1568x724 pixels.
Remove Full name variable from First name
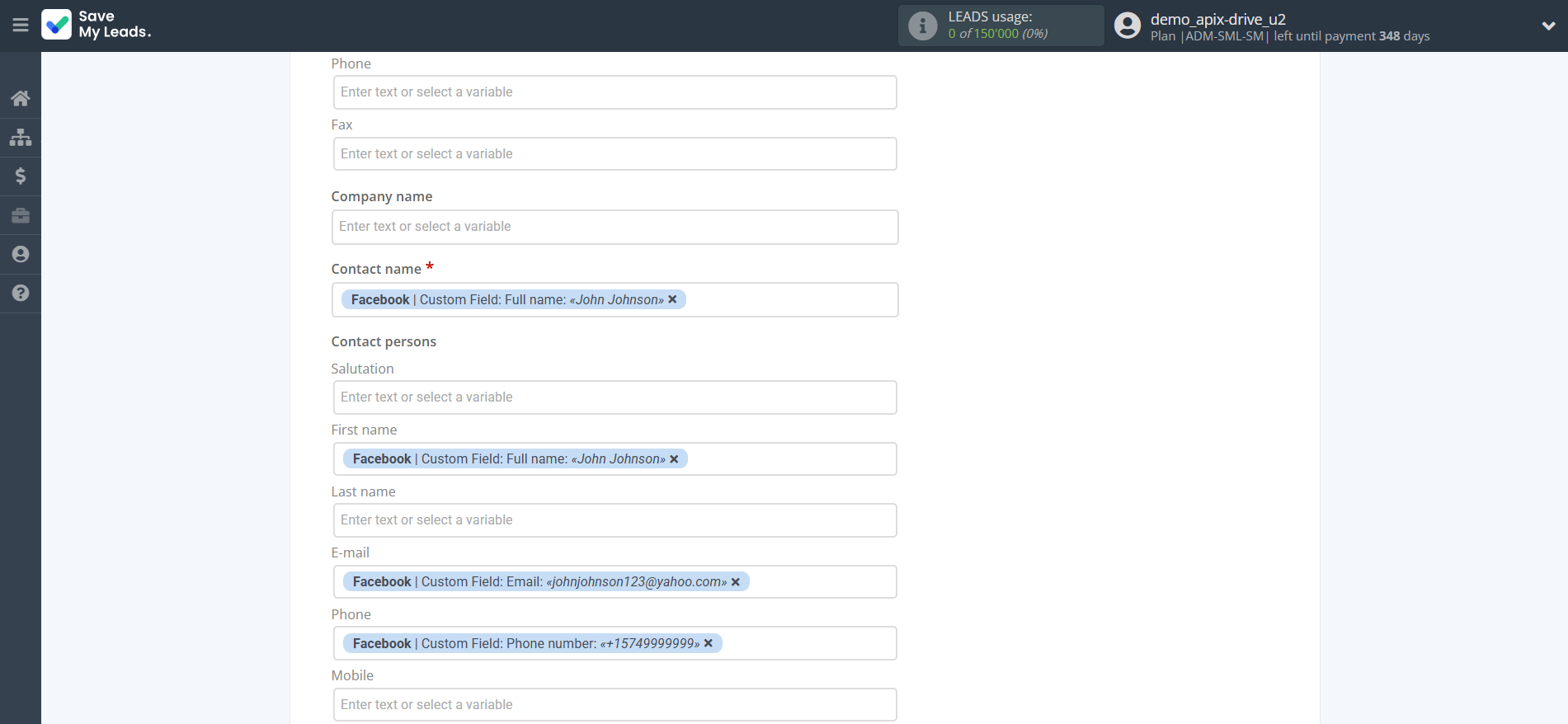tap(674, 459)
